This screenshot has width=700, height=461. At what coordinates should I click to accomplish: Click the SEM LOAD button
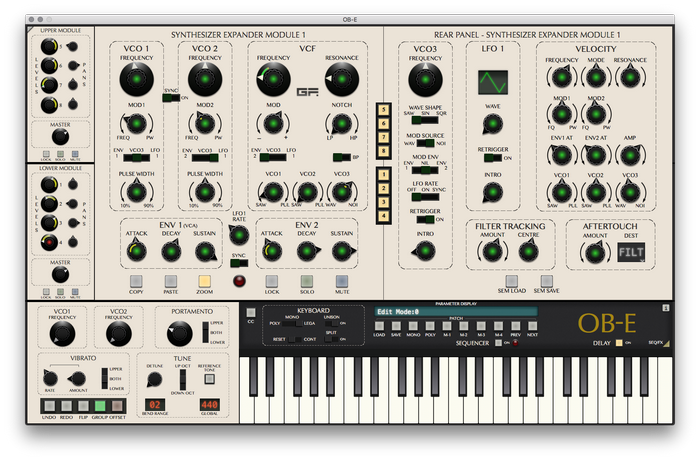click(512, 281)
